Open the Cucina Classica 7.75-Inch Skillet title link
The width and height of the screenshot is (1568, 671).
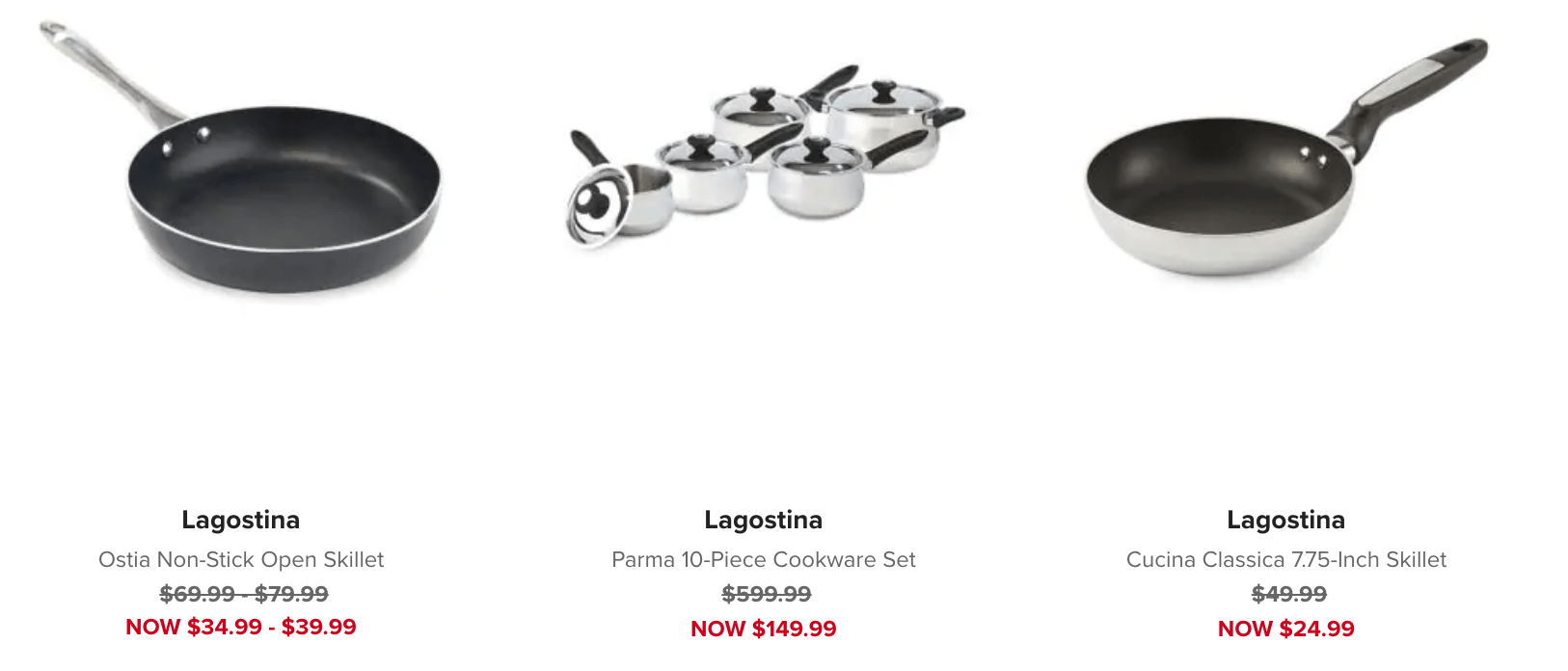click(x=1286, y=559)
